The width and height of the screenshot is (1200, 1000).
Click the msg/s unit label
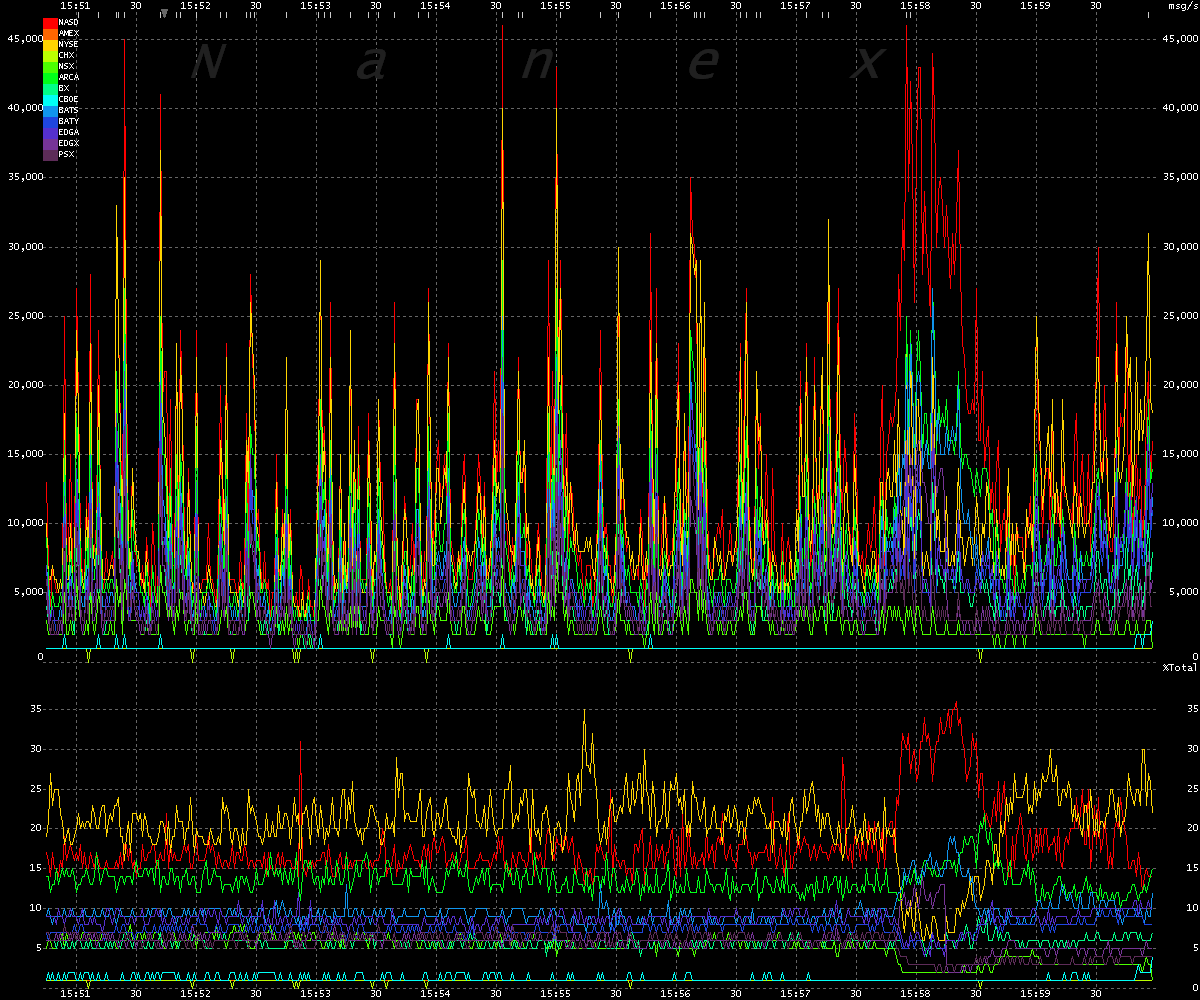click(1181, 6)
